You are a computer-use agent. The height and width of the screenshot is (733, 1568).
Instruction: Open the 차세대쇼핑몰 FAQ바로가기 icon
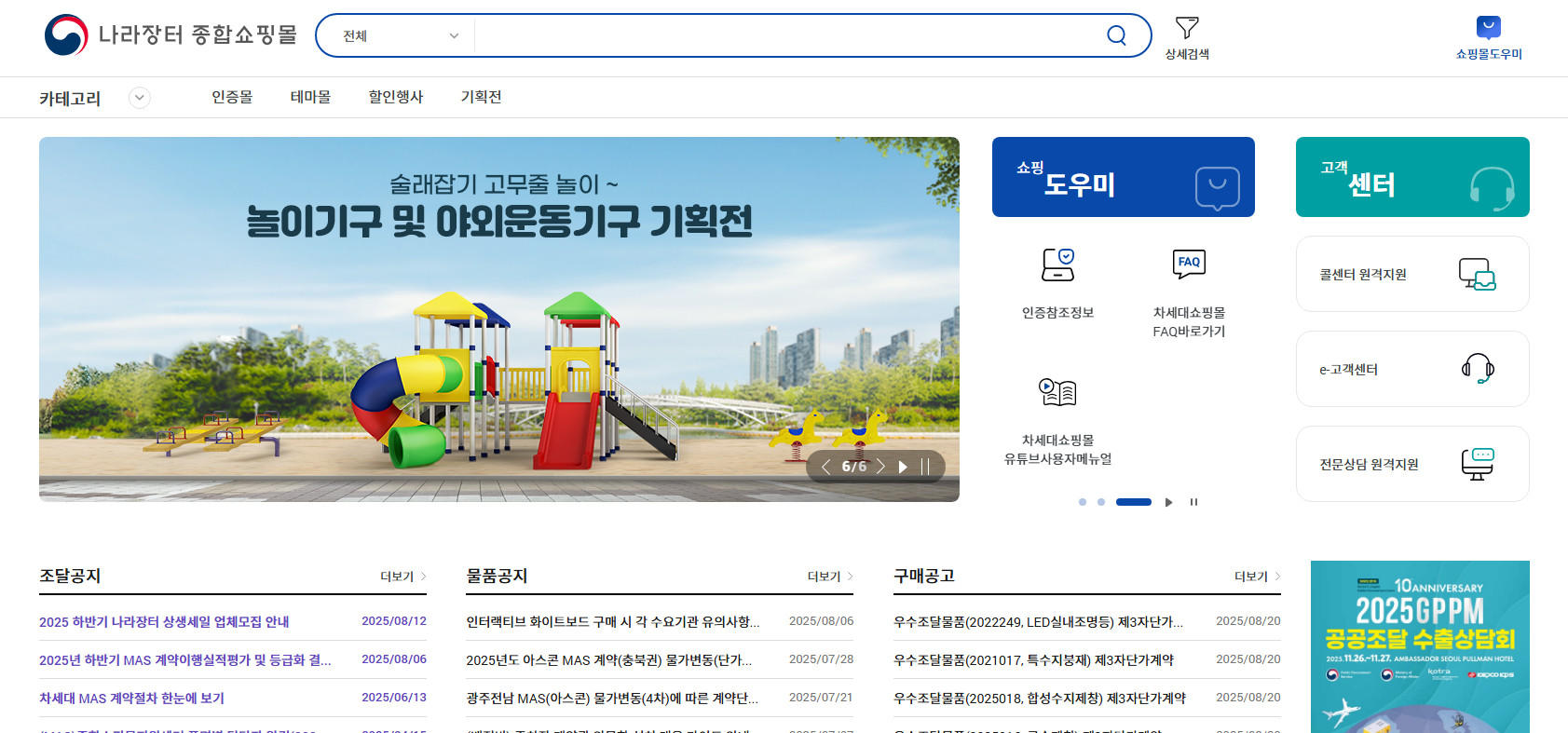pos(1189,265)
